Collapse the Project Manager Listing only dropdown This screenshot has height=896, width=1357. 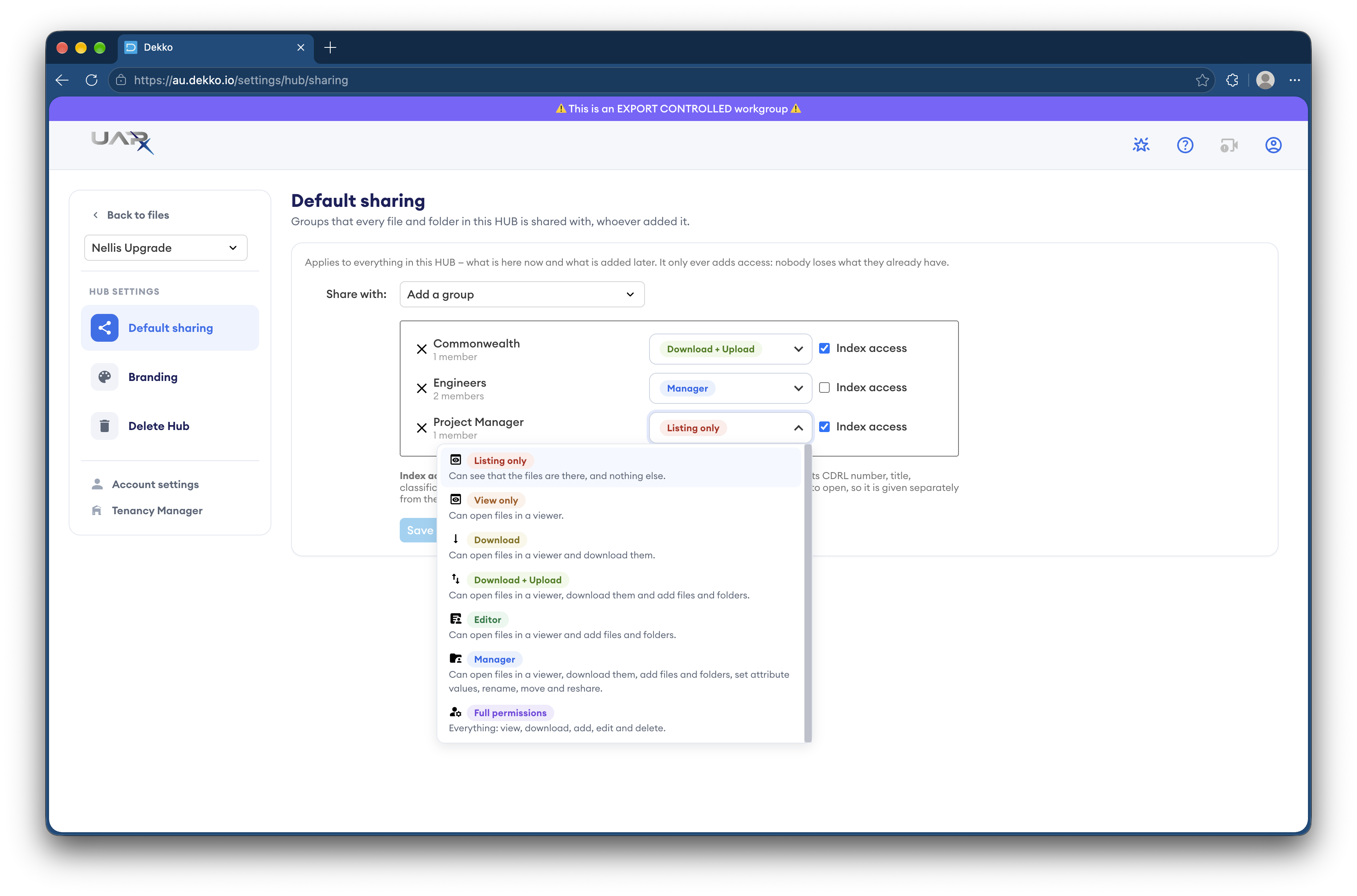click(730, 428)
